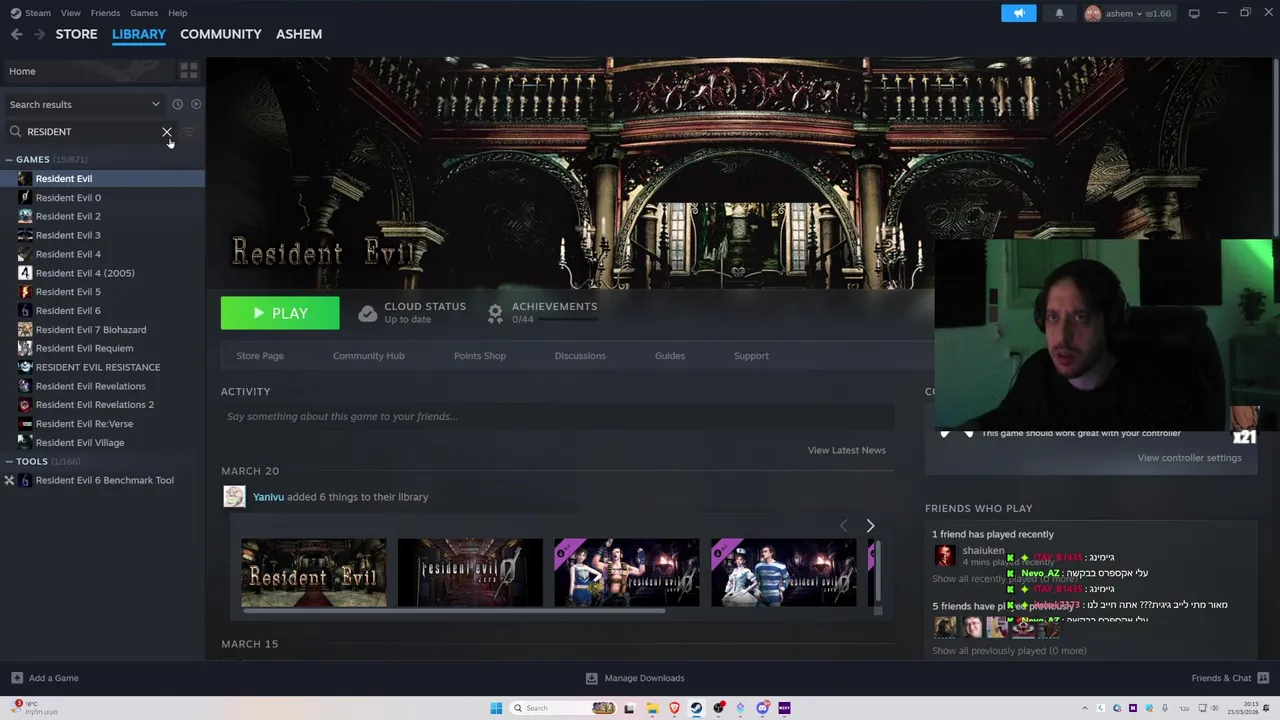
Task: Open the notifications bell
Action: [x=1059, y=13]
